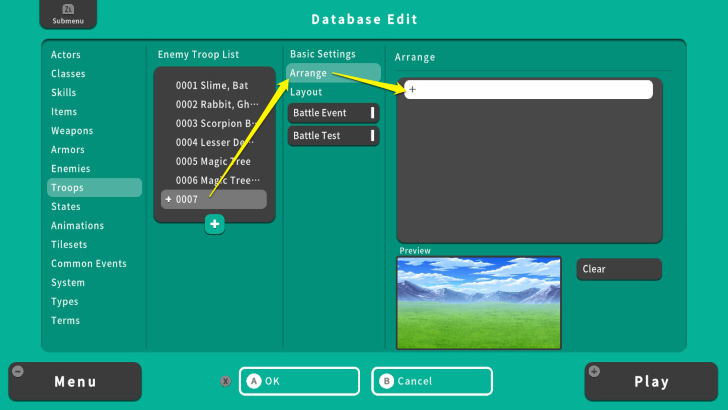Open the Actors database category
Viewport: 728px width, 410px height.
pos(66,55)
